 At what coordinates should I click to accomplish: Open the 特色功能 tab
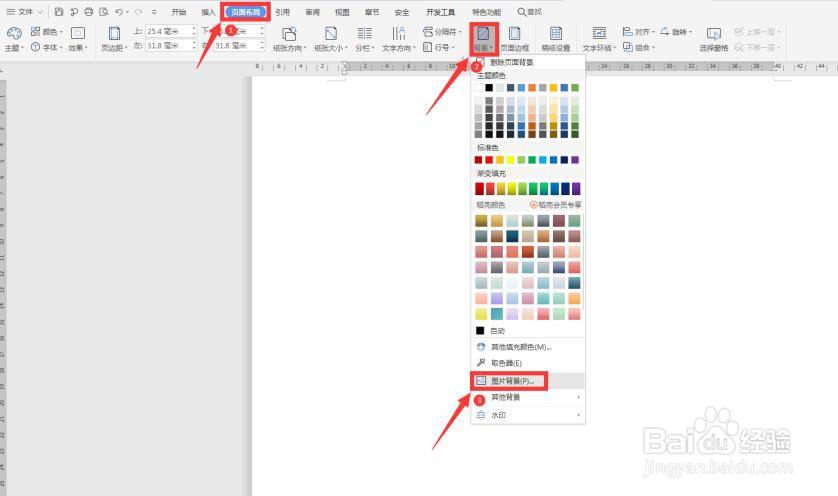(x=486, y=12)
